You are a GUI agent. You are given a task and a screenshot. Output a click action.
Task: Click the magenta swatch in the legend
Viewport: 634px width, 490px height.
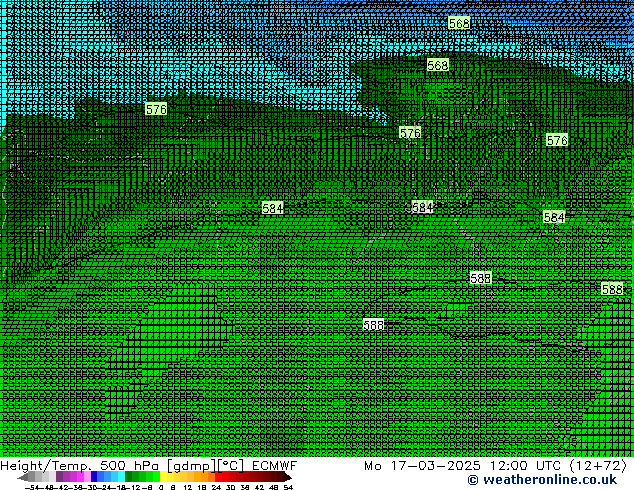(x=80, y=477)
